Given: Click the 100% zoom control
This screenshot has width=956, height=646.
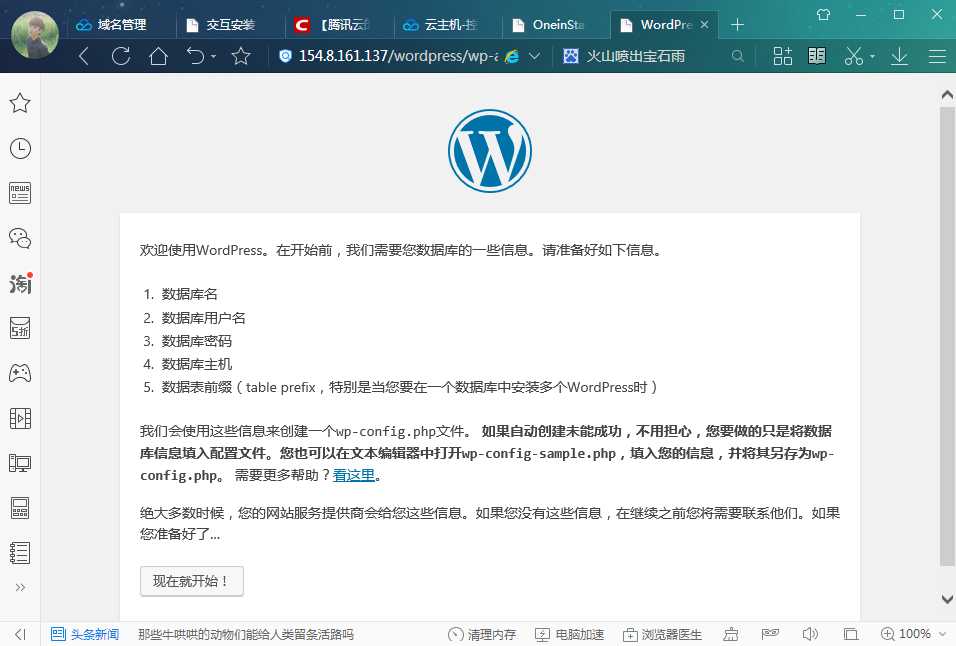Looking at the screenshot, I should point(906,634).
